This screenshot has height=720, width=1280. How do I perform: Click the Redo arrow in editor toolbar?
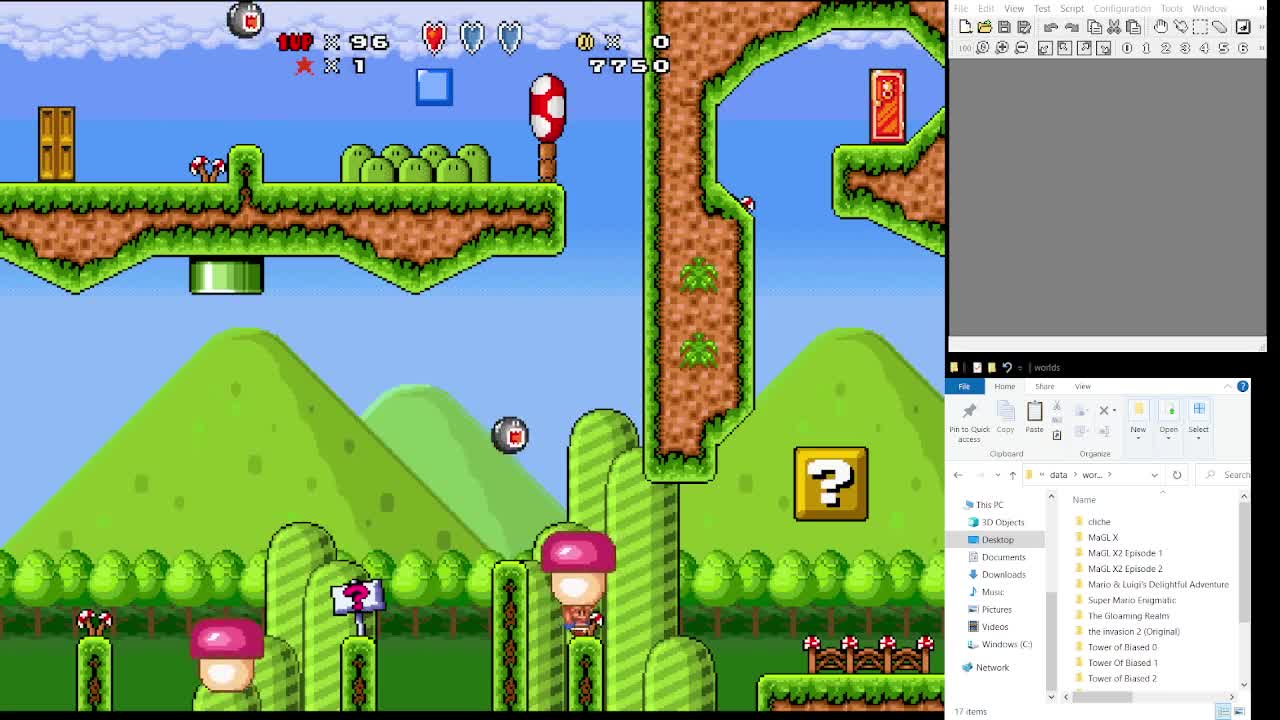1072,27
